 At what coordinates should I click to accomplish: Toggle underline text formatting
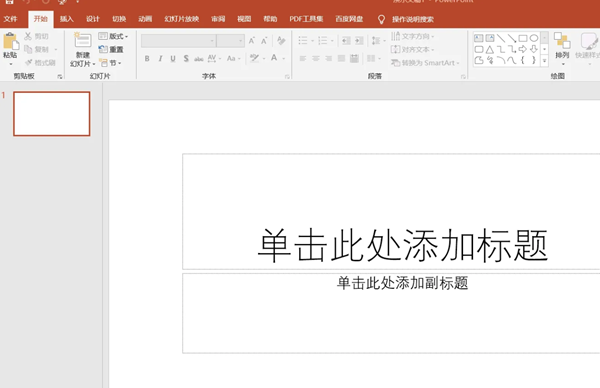tap(173, 59)
